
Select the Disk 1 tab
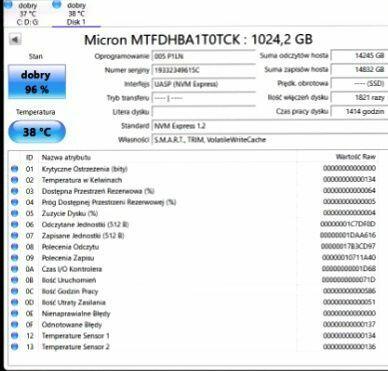(x=76, y=13)
